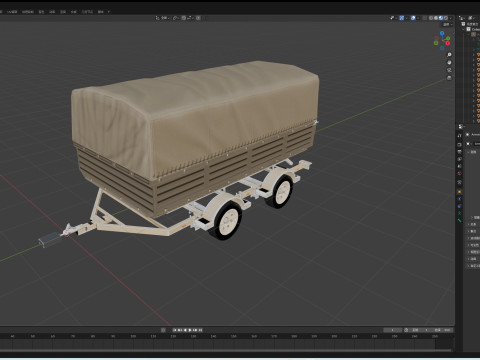
Task: Open the viewport shading options dropdown
Action: pyautogui.click(x=451, y=18)
